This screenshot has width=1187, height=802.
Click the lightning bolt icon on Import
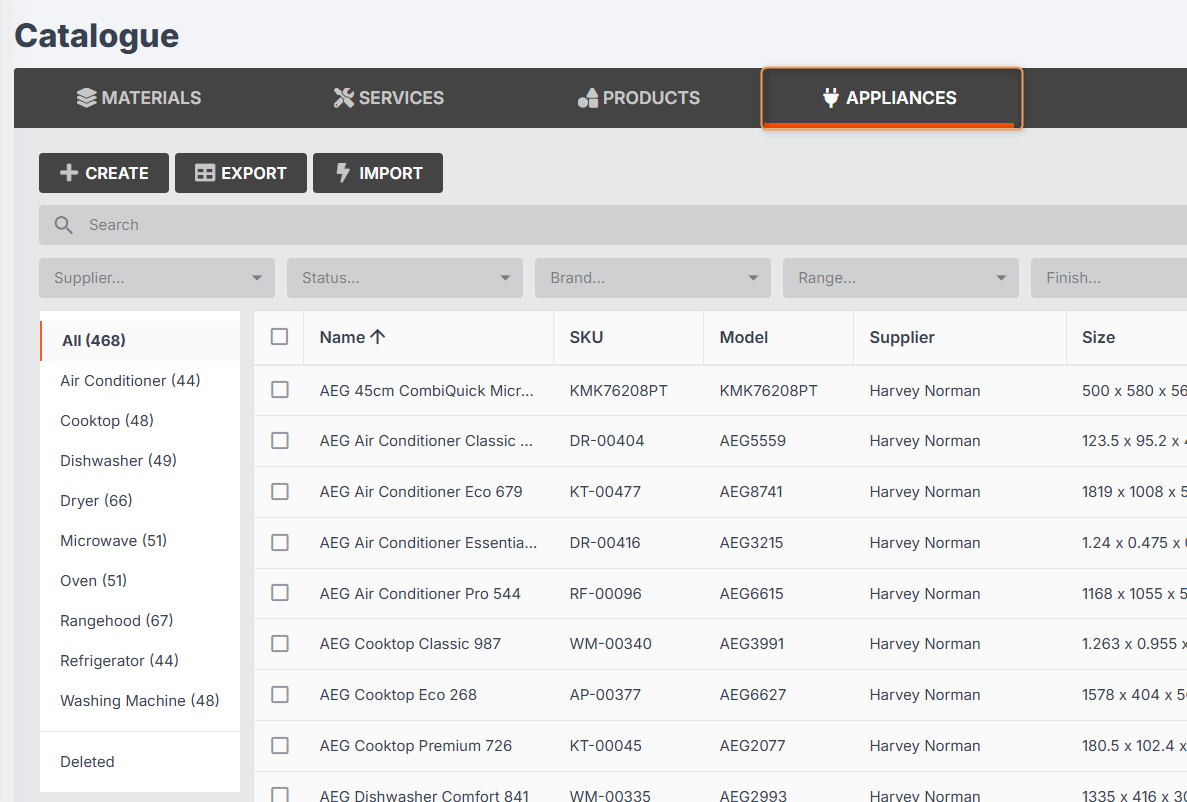pos(343,173)
